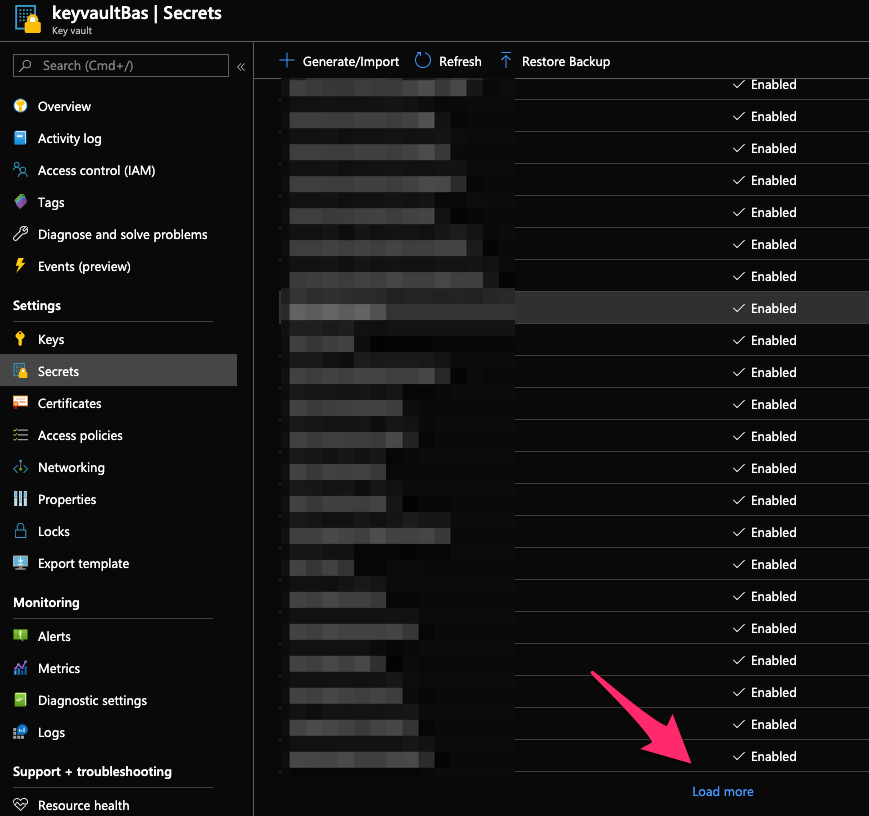Click the Events lightning bolt icon

point(20,266)
